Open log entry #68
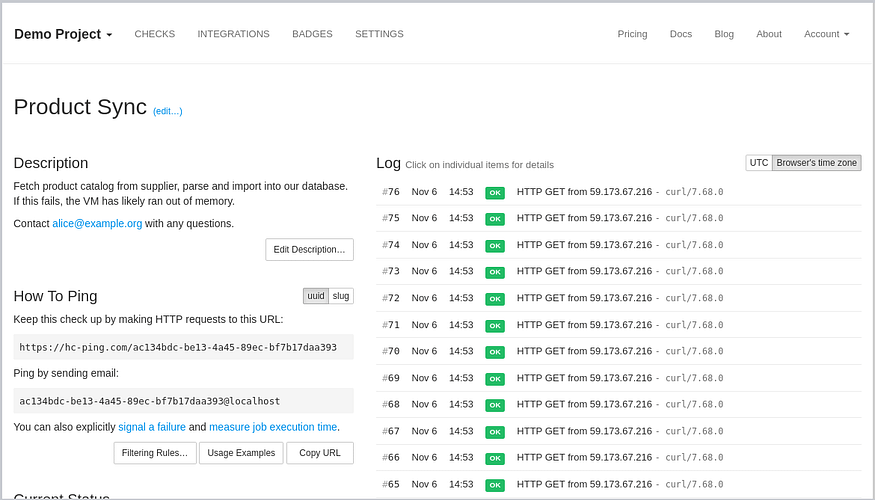Screen dimensions: 875x500 click(x=618, y=404)
